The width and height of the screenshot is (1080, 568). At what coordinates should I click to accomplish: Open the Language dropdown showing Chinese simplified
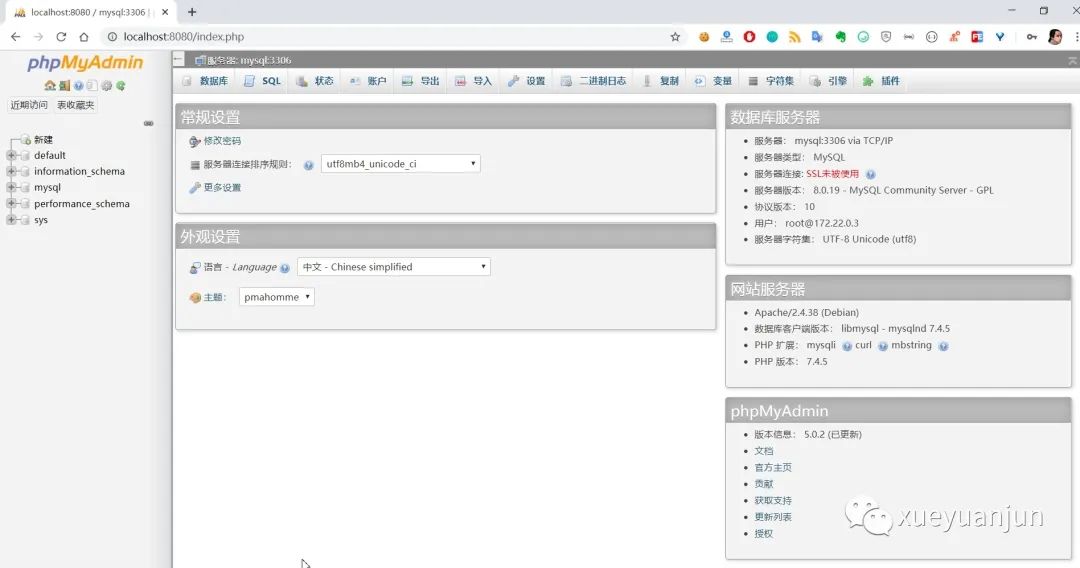[393, 266]
